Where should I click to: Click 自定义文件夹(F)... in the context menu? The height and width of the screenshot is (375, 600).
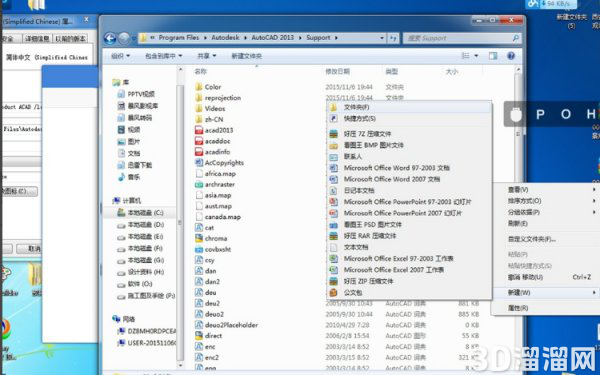pyautogui.click(x=546, y=240)
